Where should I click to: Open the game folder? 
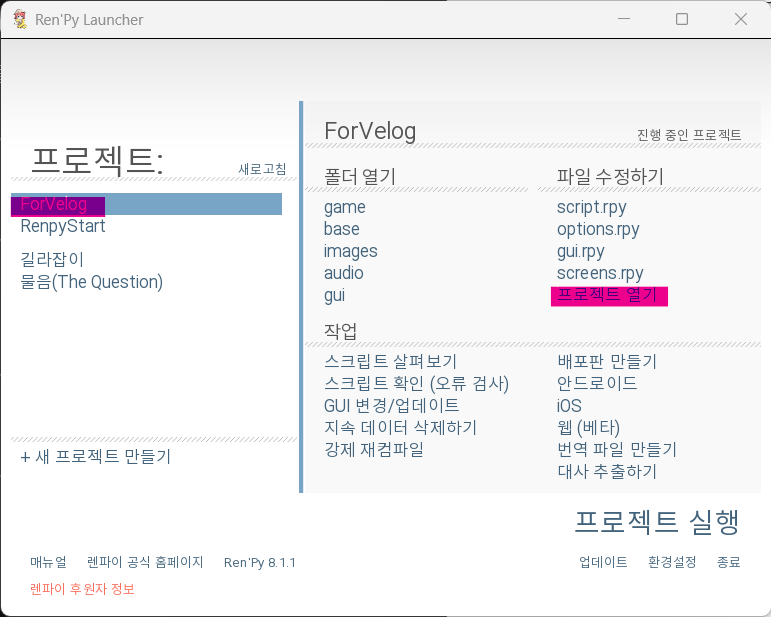pos(344,207)
